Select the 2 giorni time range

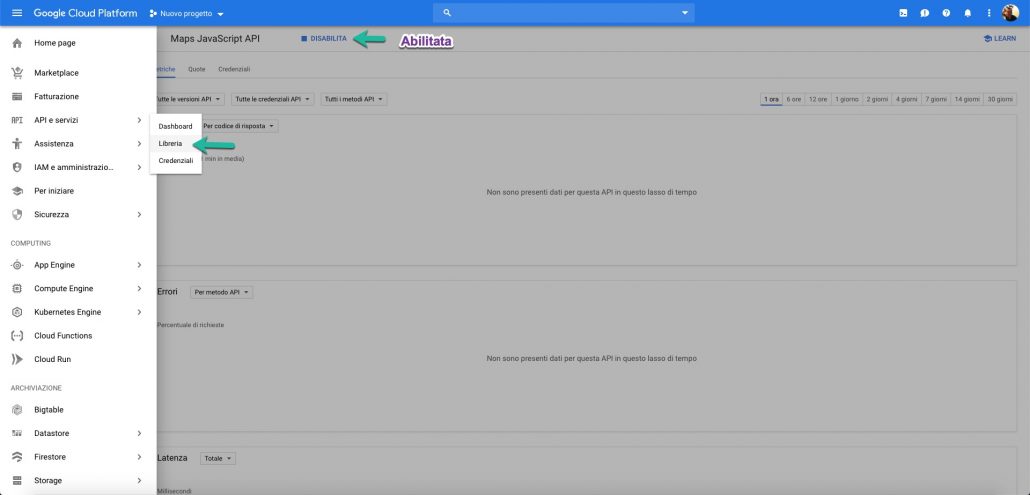pos(877,99)
